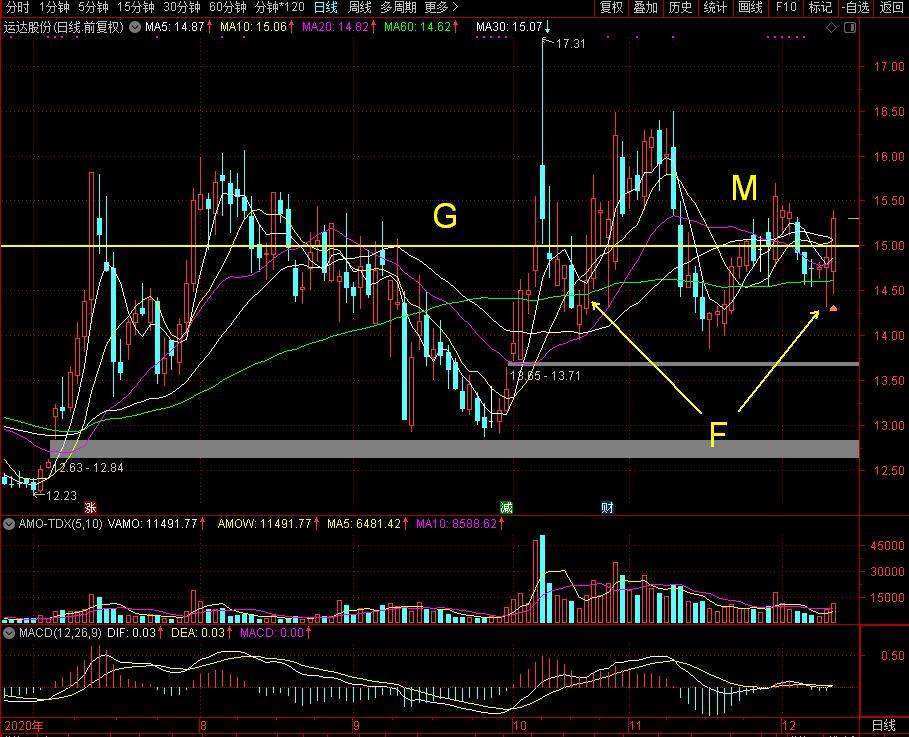Select the 日线 daily chart tab
Image resolution: width=909 pixels, height=737 pixels.
[x=326, y=8]
